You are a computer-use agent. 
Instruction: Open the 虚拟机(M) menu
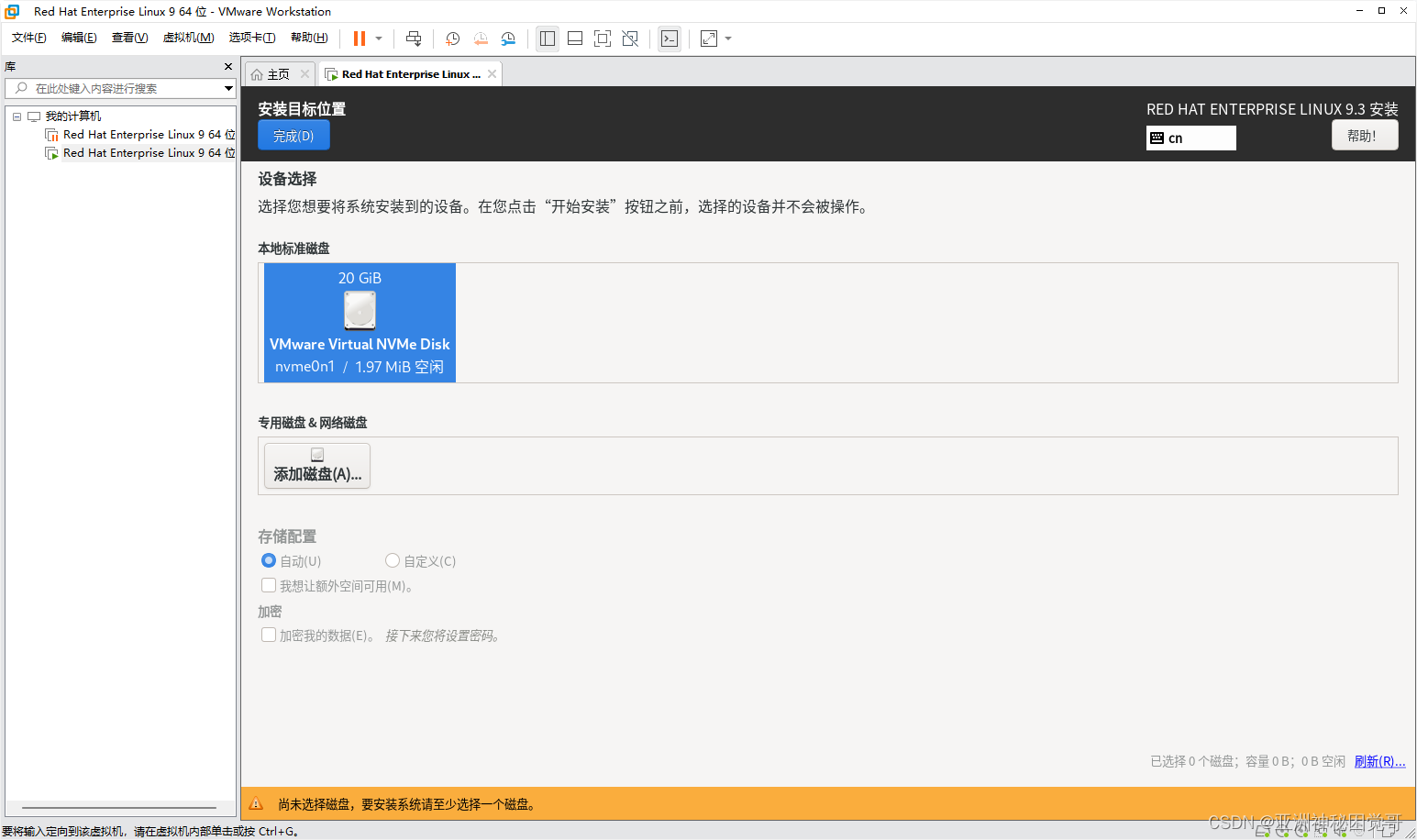coord(188,38)
